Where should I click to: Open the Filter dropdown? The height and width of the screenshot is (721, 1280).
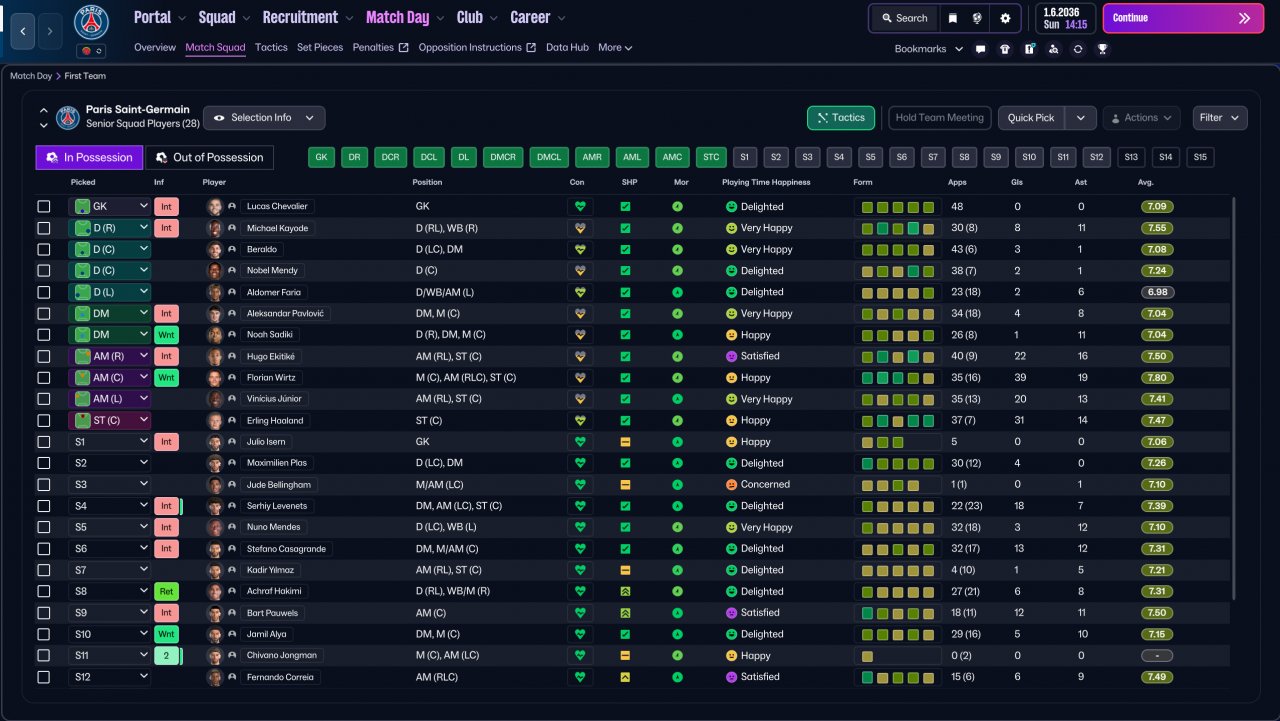[1220, 118]
